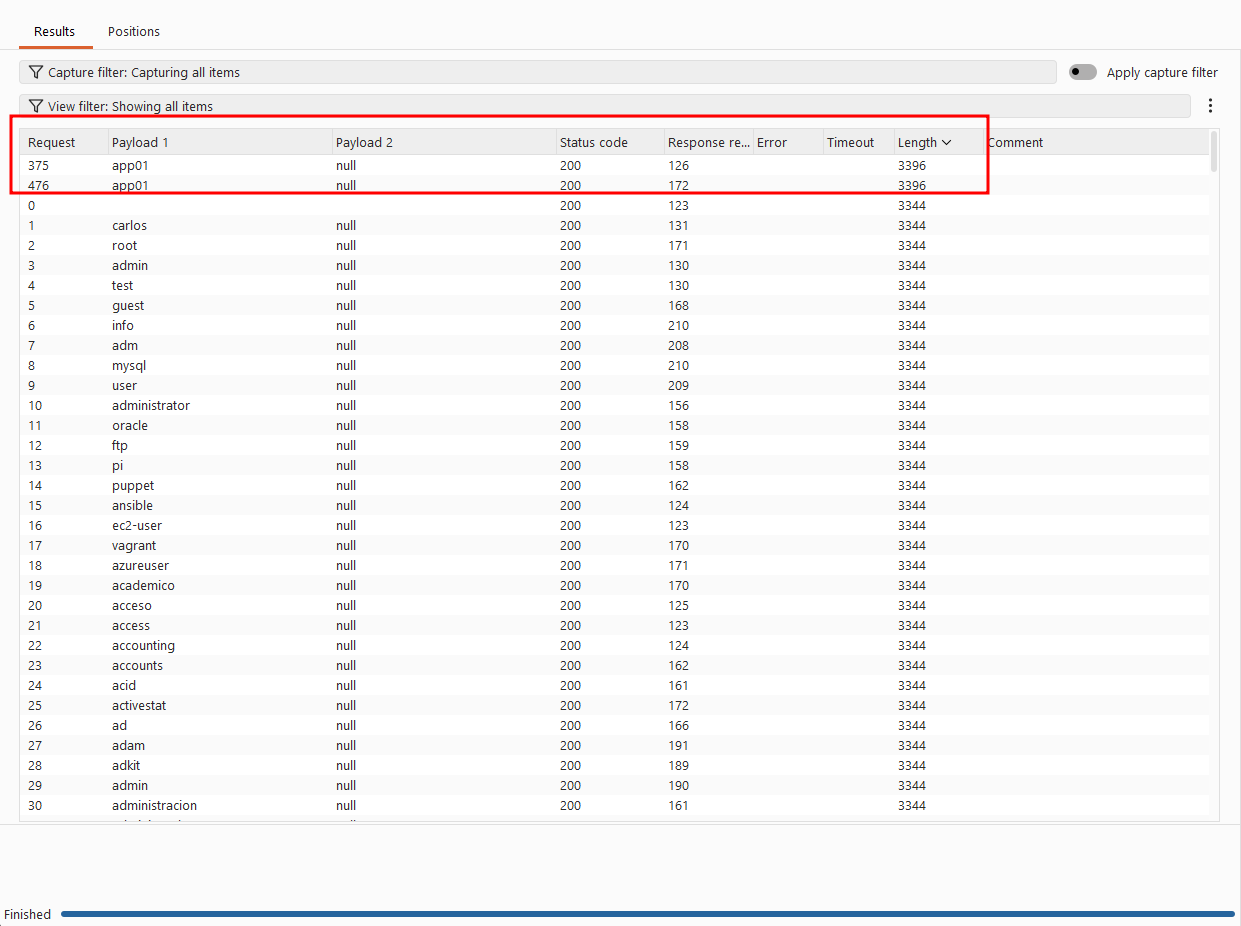Open the three-dot options menu
1241x926 pixels.
1211,105
